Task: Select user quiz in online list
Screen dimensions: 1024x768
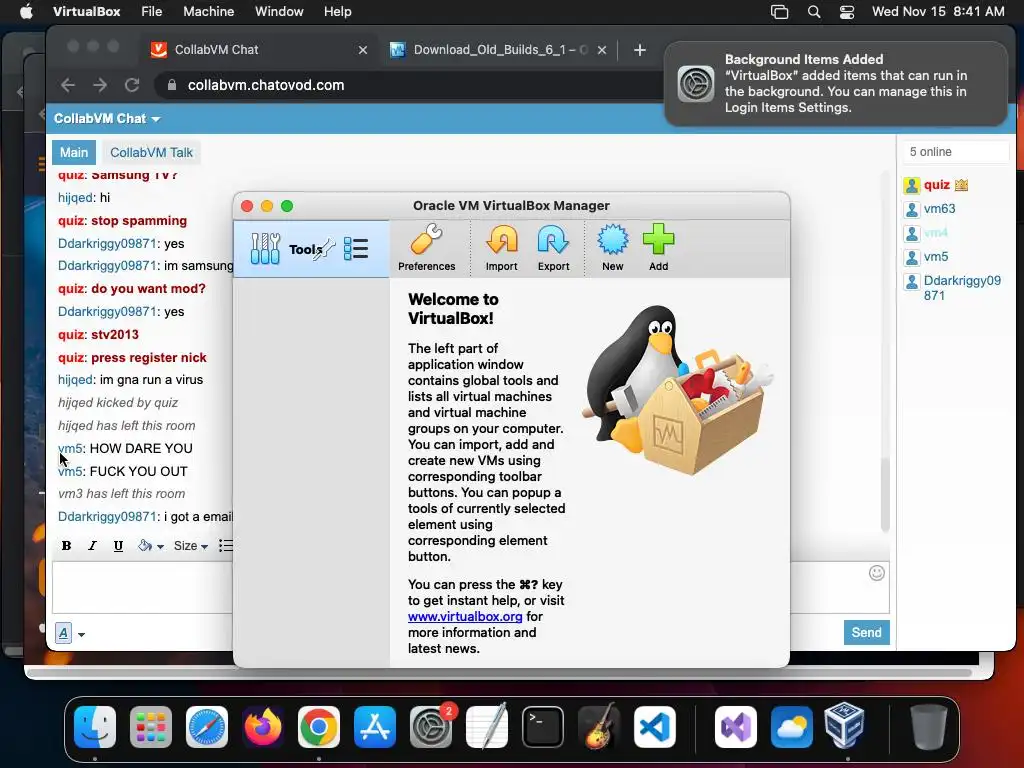Action: click(x=936, y=185)
